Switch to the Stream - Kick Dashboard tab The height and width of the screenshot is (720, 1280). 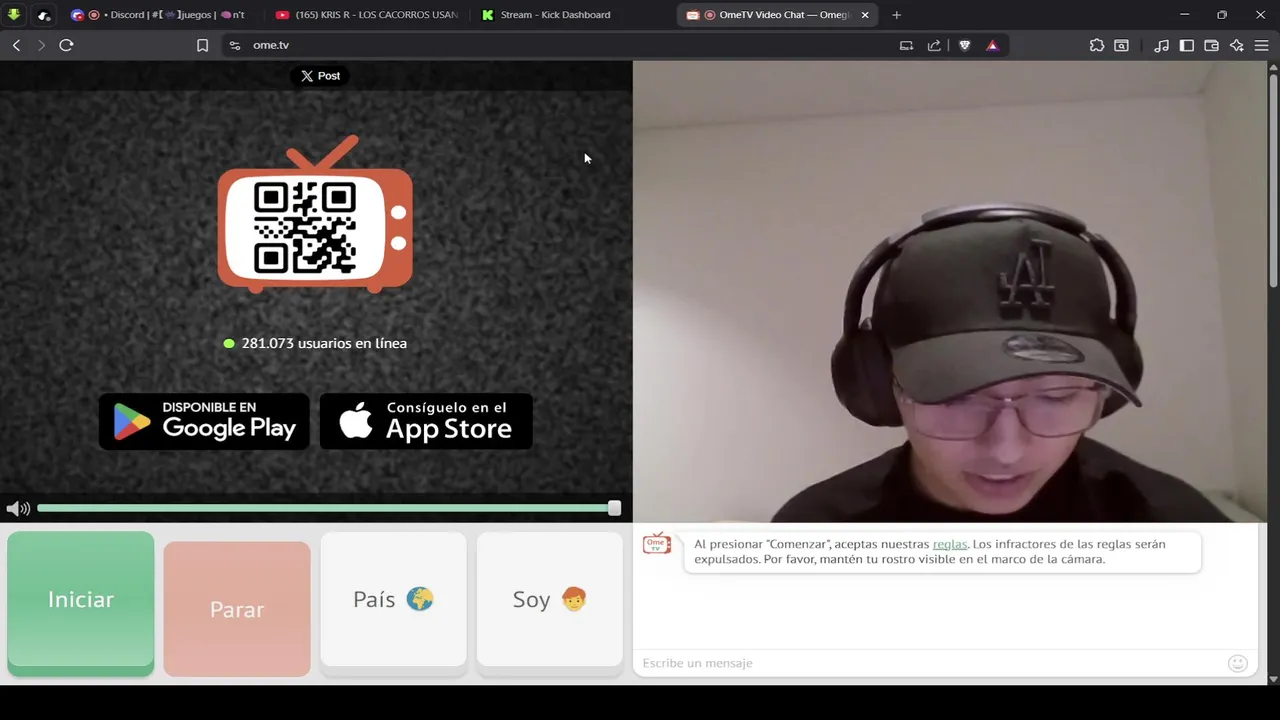(x=570, y=15)
